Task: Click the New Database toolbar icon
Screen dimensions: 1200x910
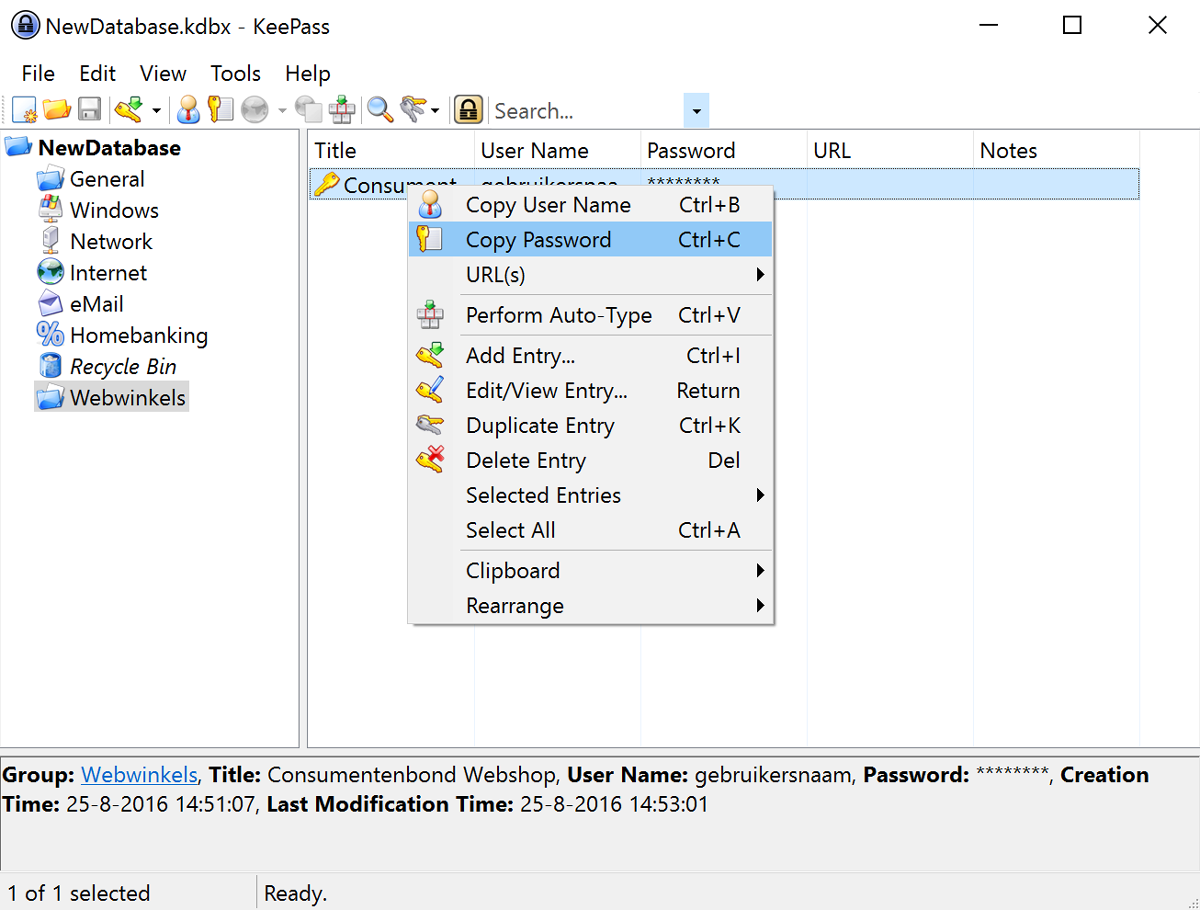Action: pos(24,110)
